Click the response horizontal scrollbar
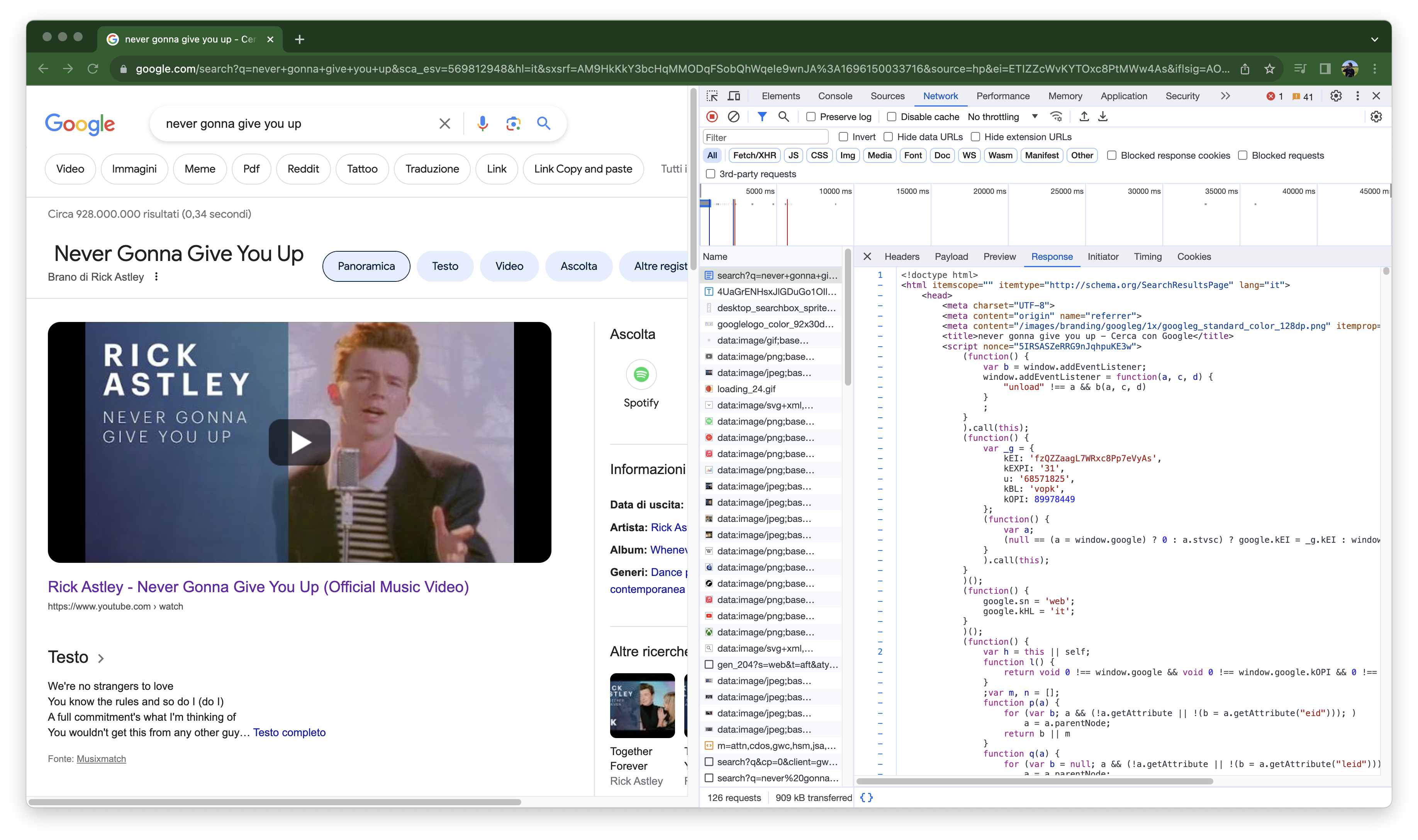Screen dimensions: 1418x840 coord(1035,781)
